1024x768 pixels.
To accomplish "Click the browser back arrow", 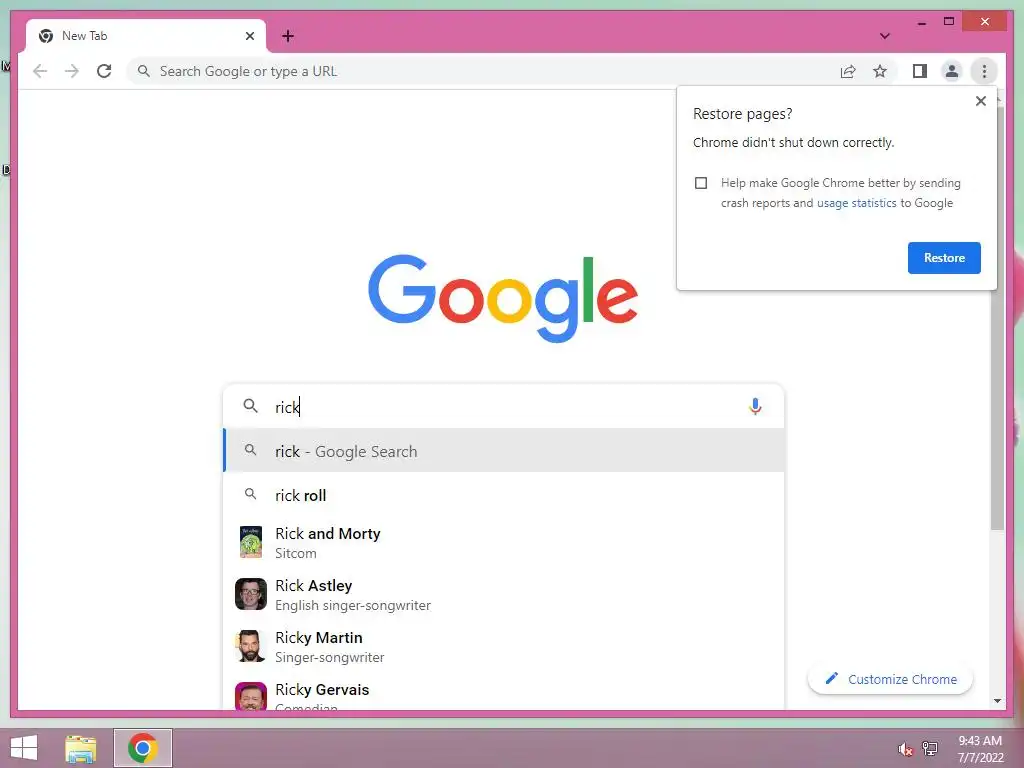I will [40, 71].
